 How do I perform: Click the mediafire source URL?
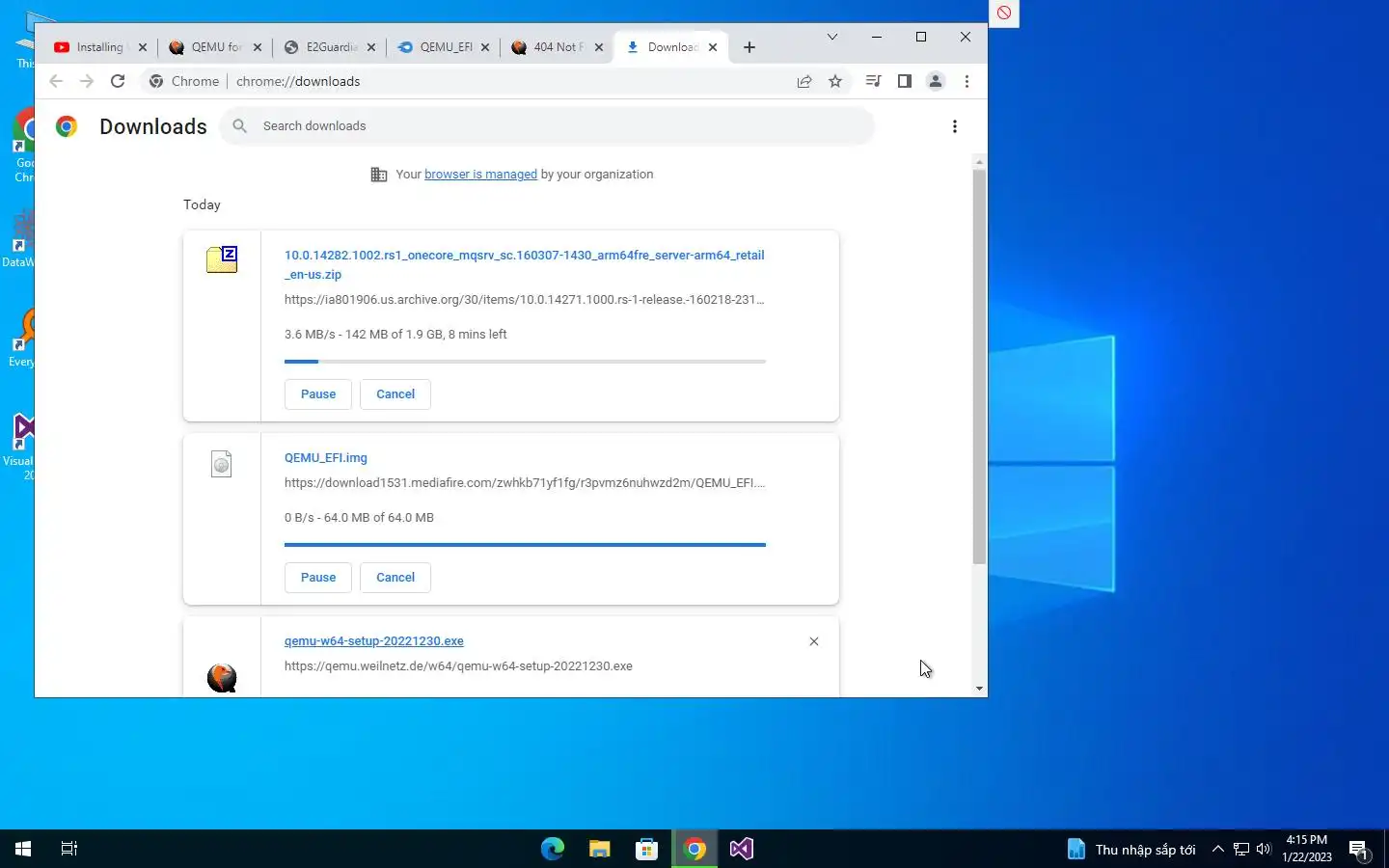pyautogui.click(x=524, y=483)
